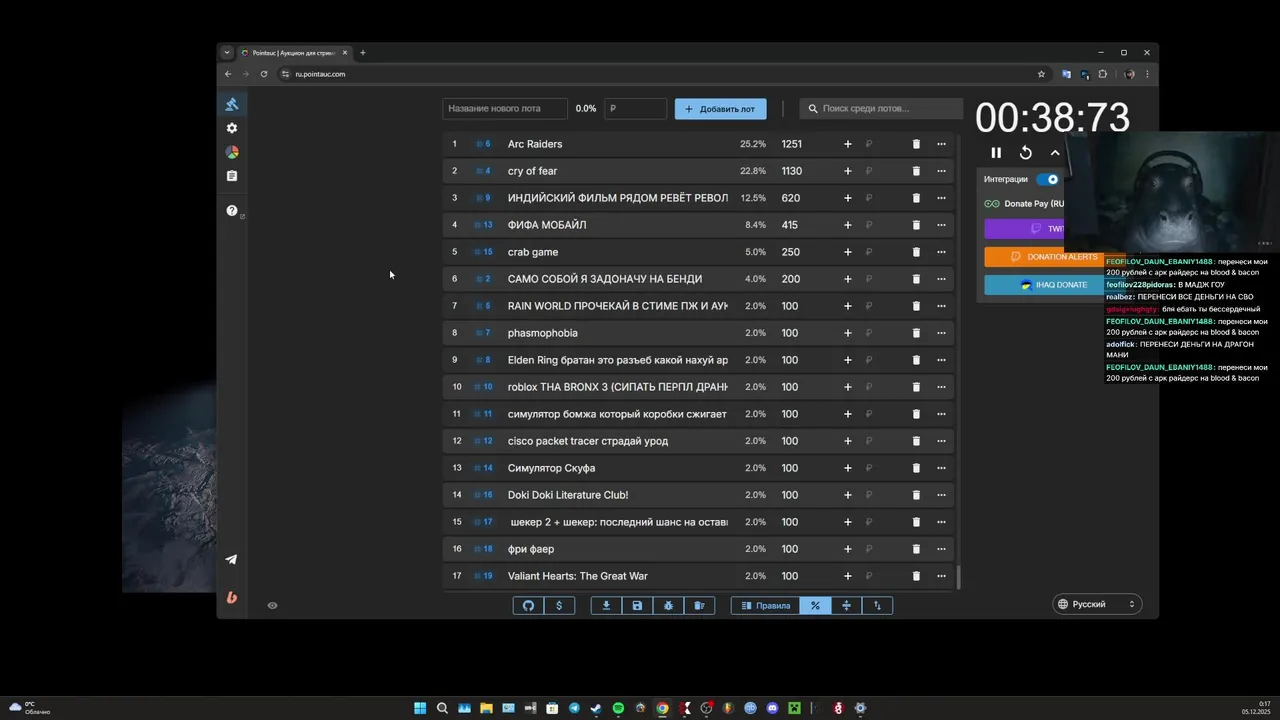Click the IHAQ DONATE integration button
1280x720 pixels.
click(1053, 285)
